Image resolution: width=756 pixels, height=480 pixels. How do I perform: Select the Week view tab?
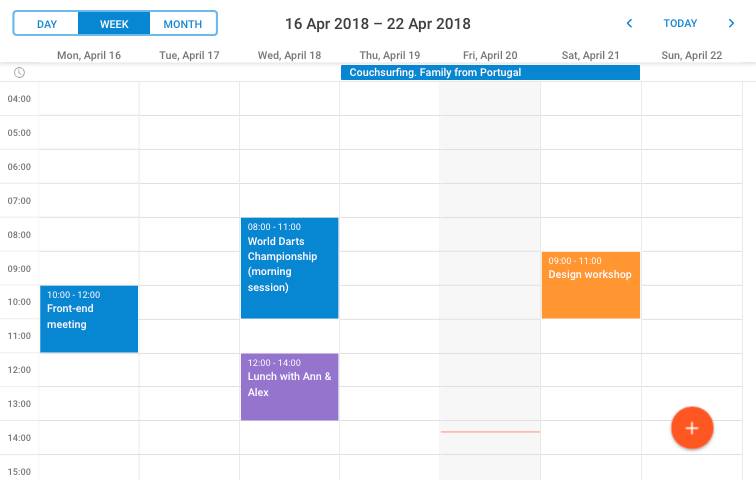[114, 24]
